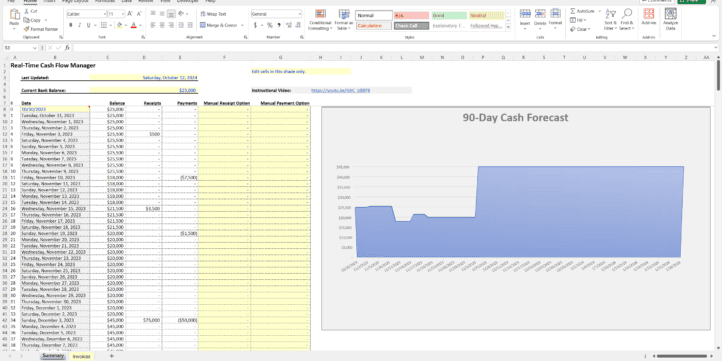Open Add-ins
Screen dimensions: 722x361
[649, 17]
